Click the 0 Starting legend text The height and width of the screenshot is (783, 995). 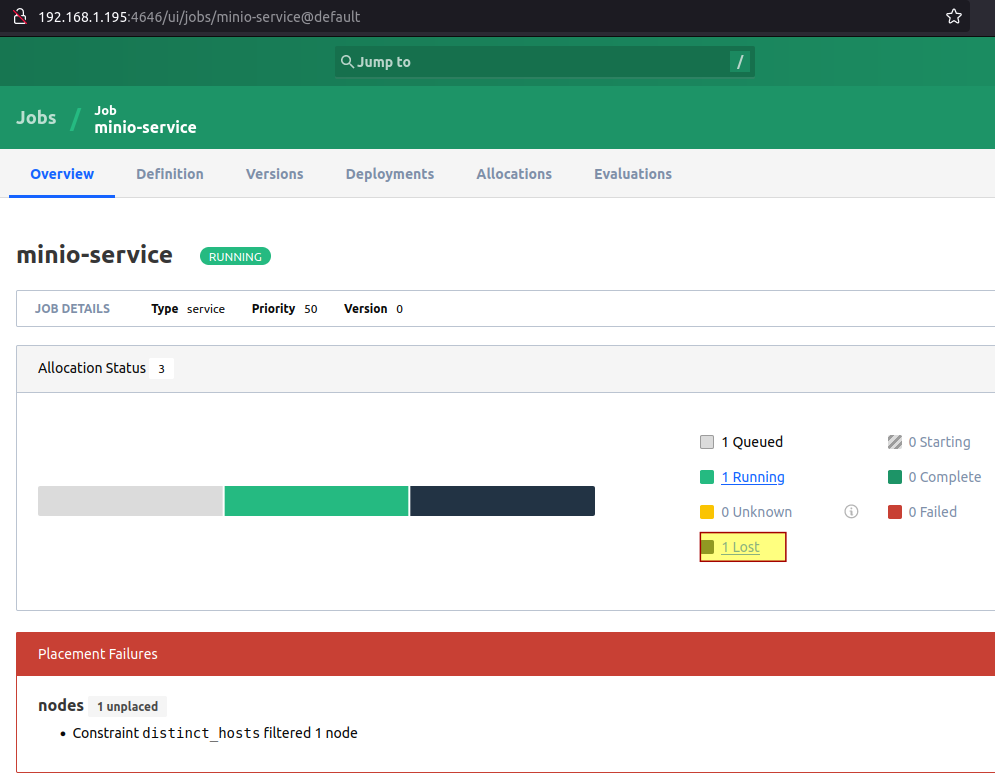point(939,442)
